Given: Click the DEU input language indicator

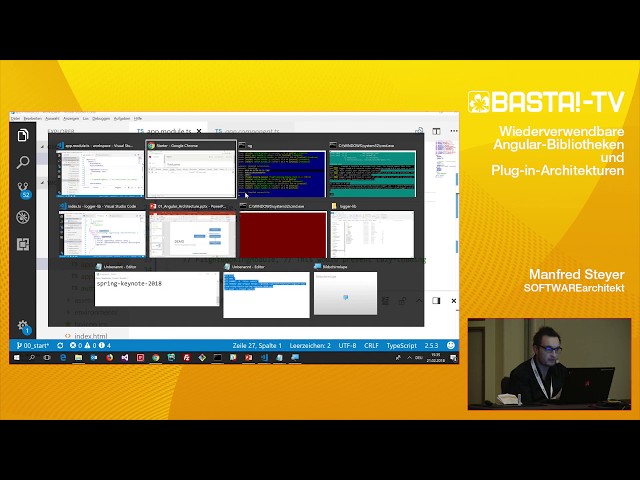Looking at the screenshot, I should pos(419,358).
